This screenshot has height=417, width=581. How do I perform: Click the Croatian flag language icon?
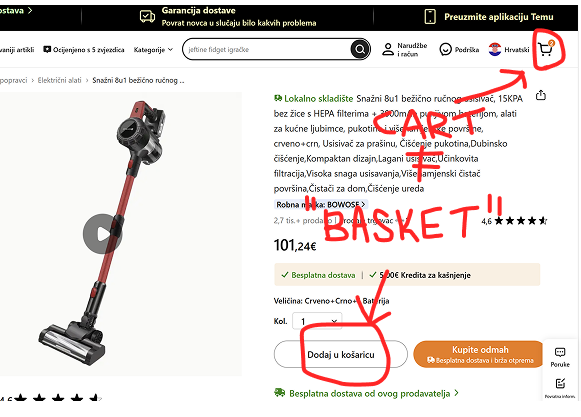pos(495,49)
